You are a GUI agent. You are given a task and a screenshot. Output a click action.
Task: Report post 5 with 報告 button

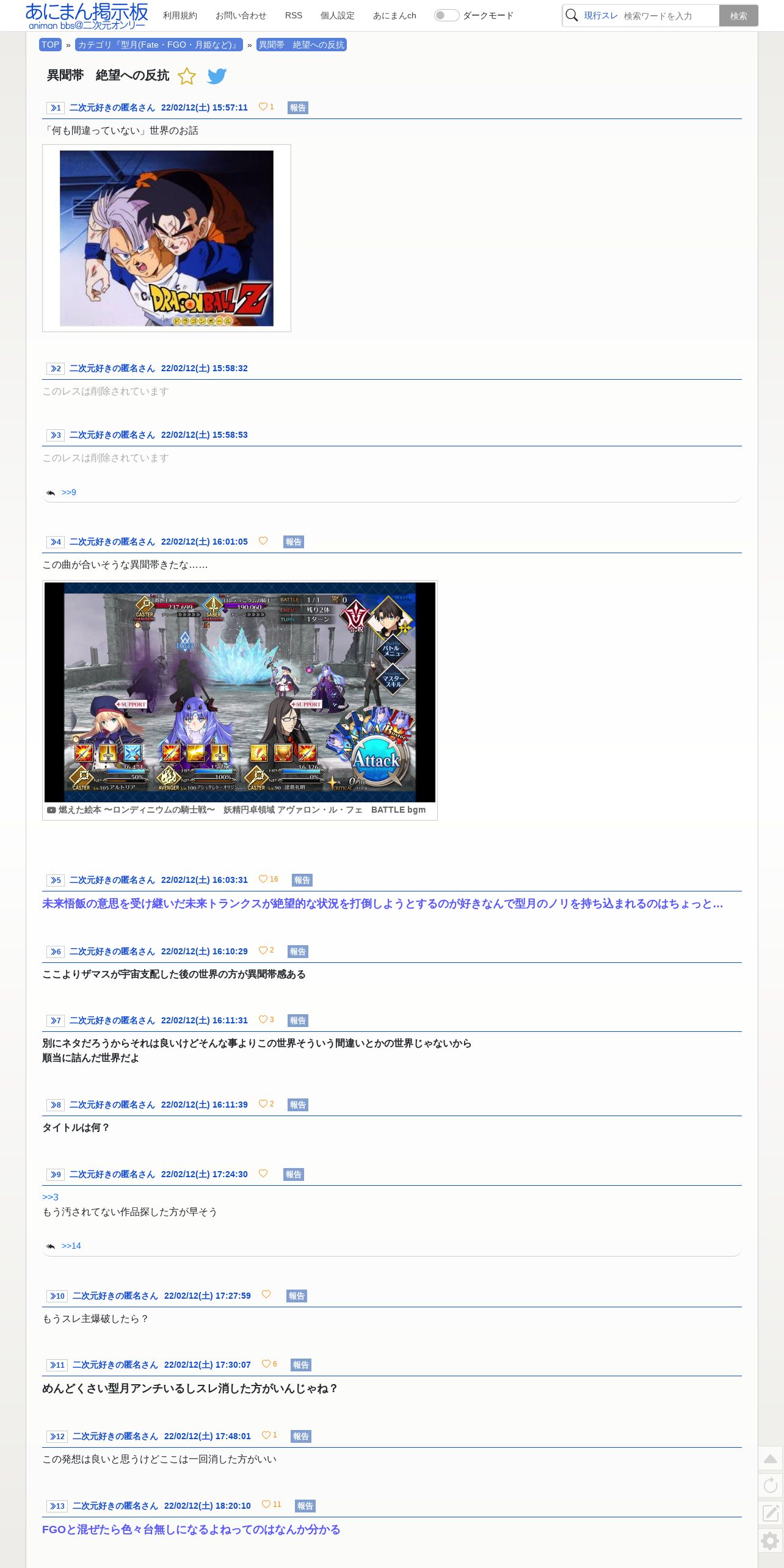[x=302, y=880]
